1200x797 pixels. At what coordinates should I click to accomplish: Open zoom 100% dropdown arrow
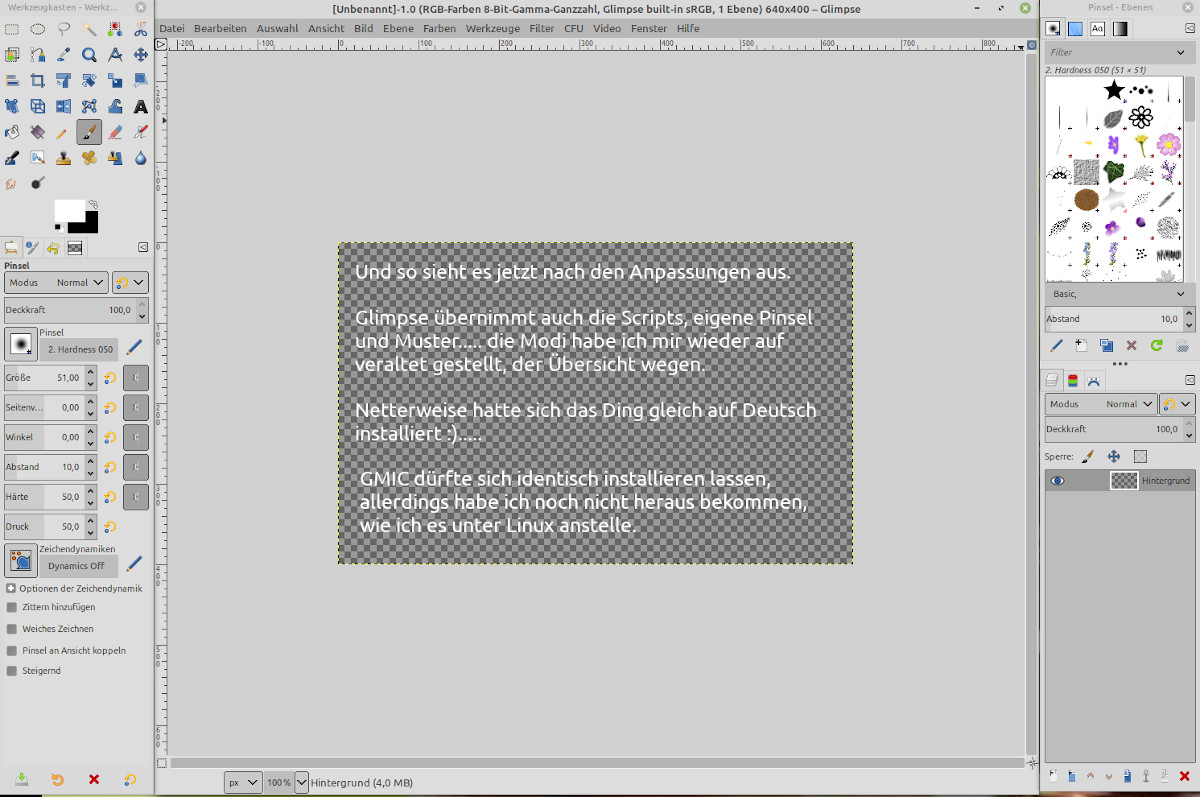(x=302, y=782)
